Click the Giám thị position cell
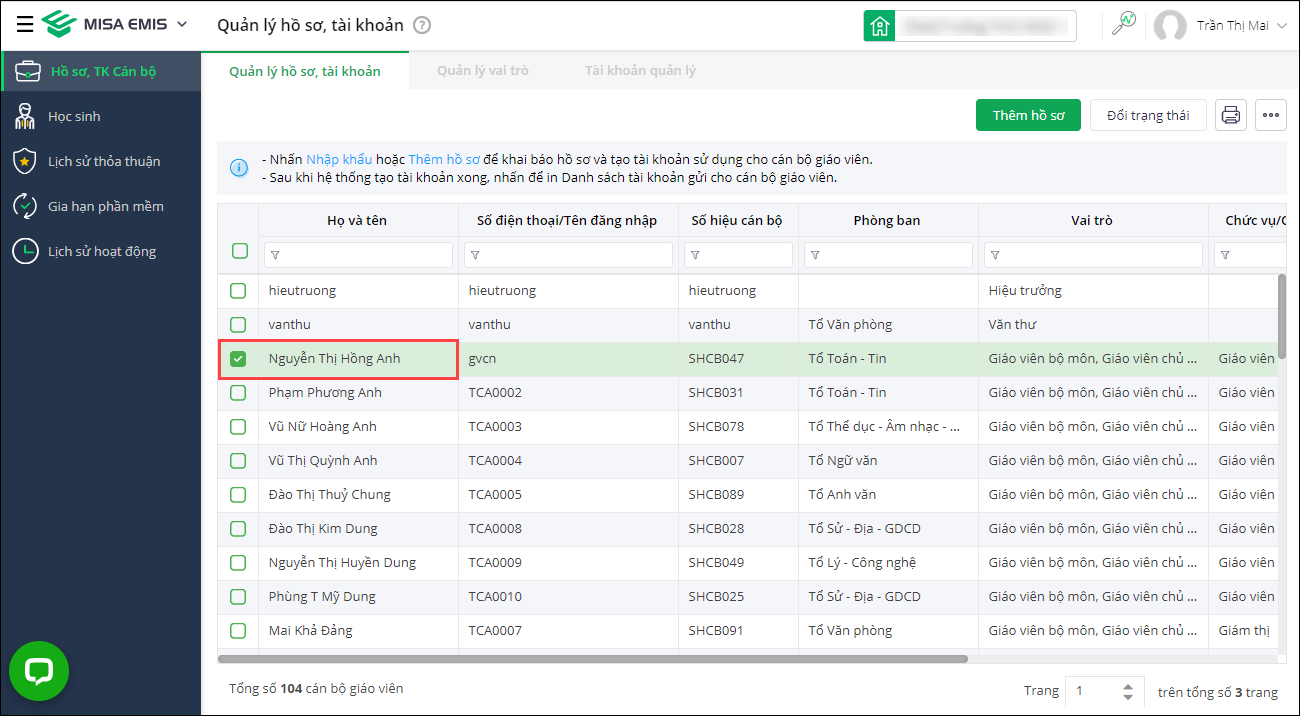Viewport: 1300px width, 716px height. [x=1243, y=631]
